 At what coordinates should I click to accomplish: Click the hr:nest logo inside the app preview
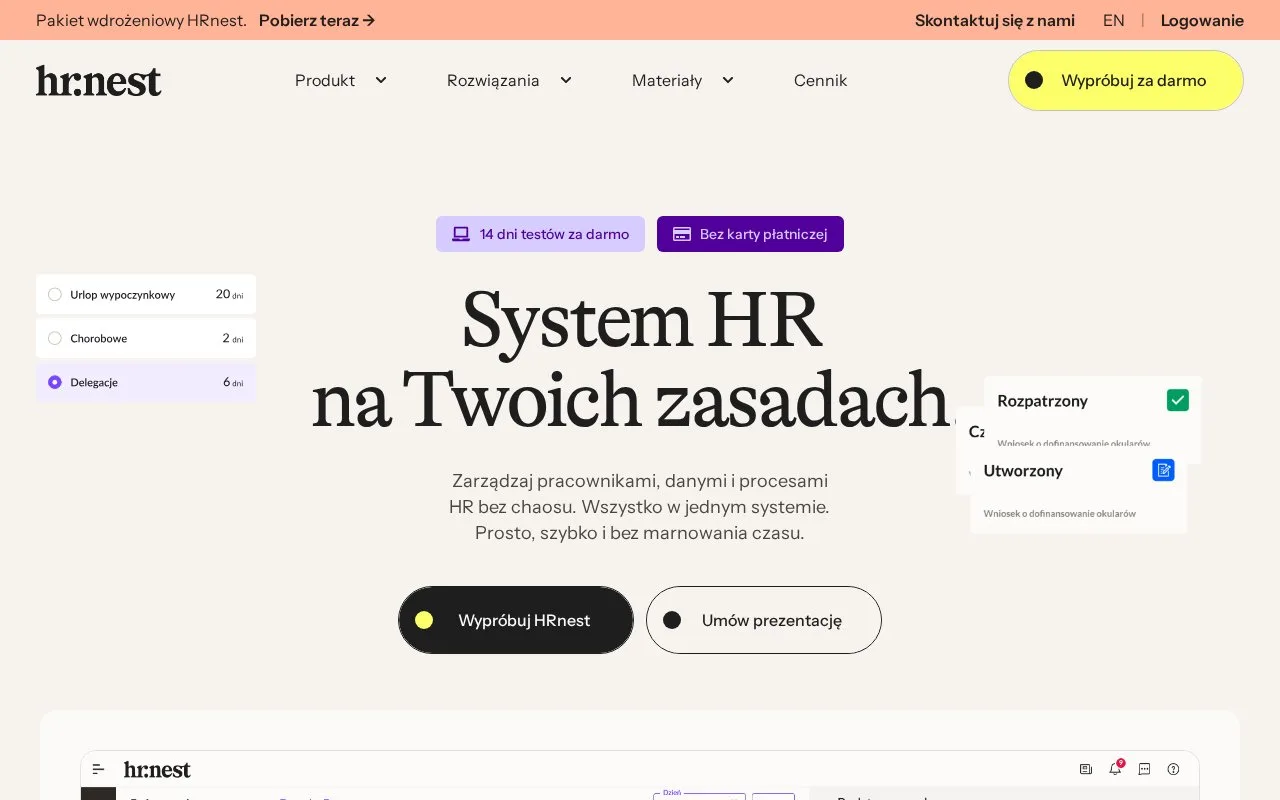(157, 770)
